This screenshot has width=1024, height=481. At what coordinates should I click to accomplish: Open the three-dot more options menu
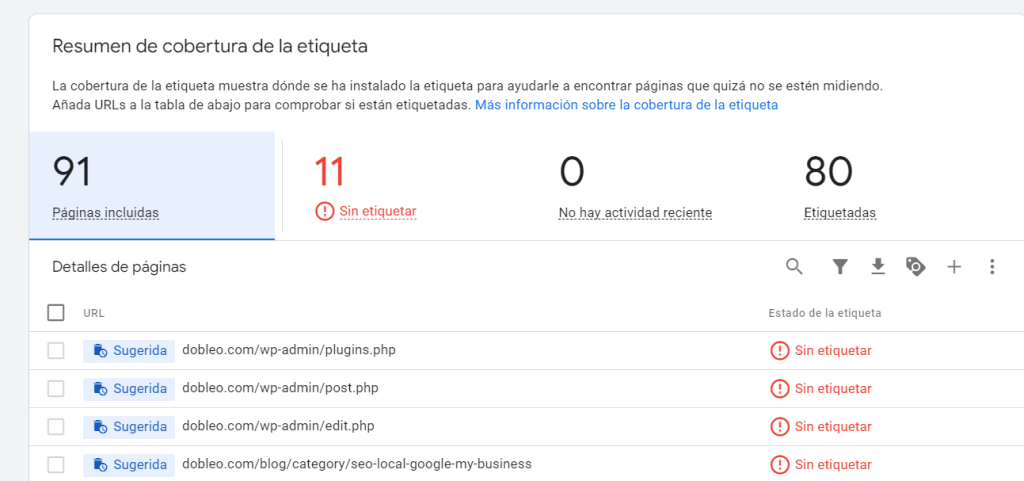pos(992,266)
